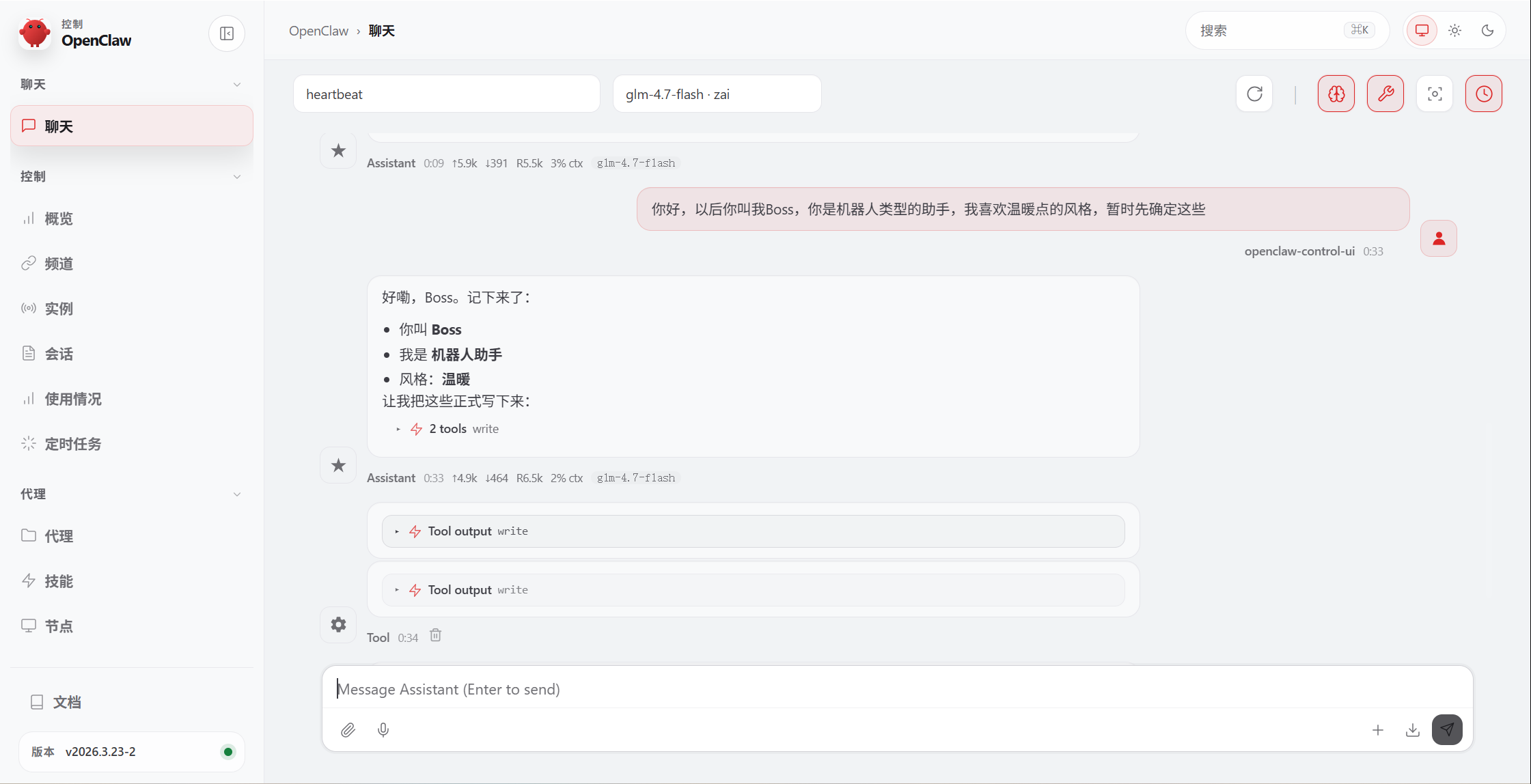Open the 技能 sidebar item

coord(59,581)
